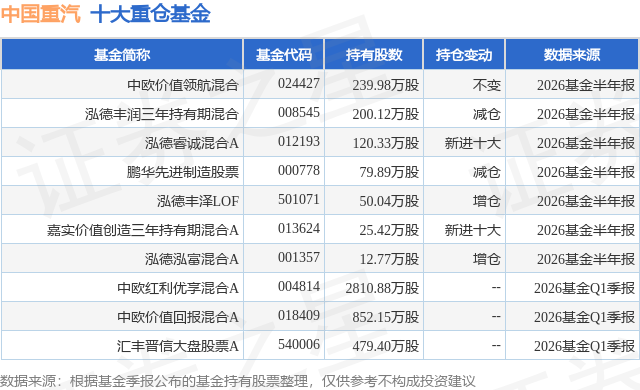
Task: Click the 852.15万股 holdings cell
Action: [x=386, y=317]
